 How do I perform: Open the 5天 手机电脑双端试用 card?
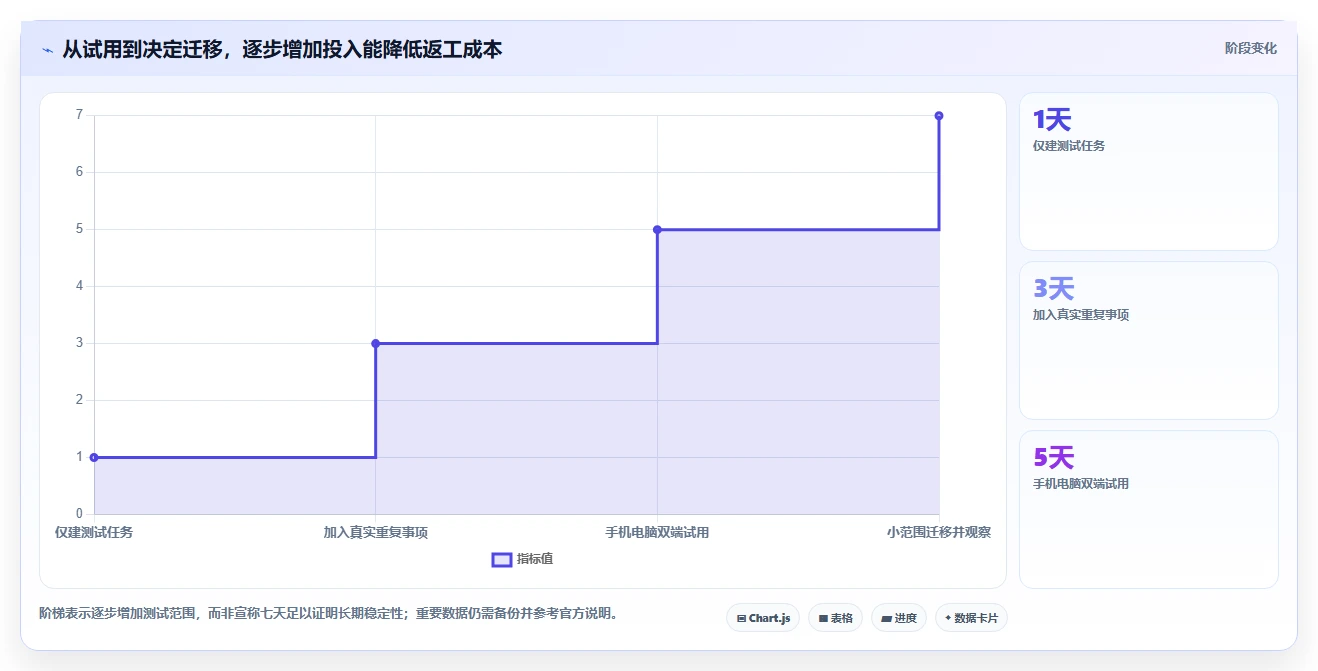coord(1148,509)
